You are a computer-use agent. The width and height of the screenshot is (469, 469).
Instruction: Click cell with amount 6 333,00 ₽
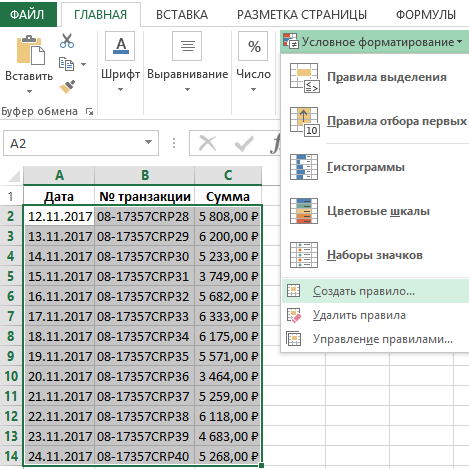point(228,316)
